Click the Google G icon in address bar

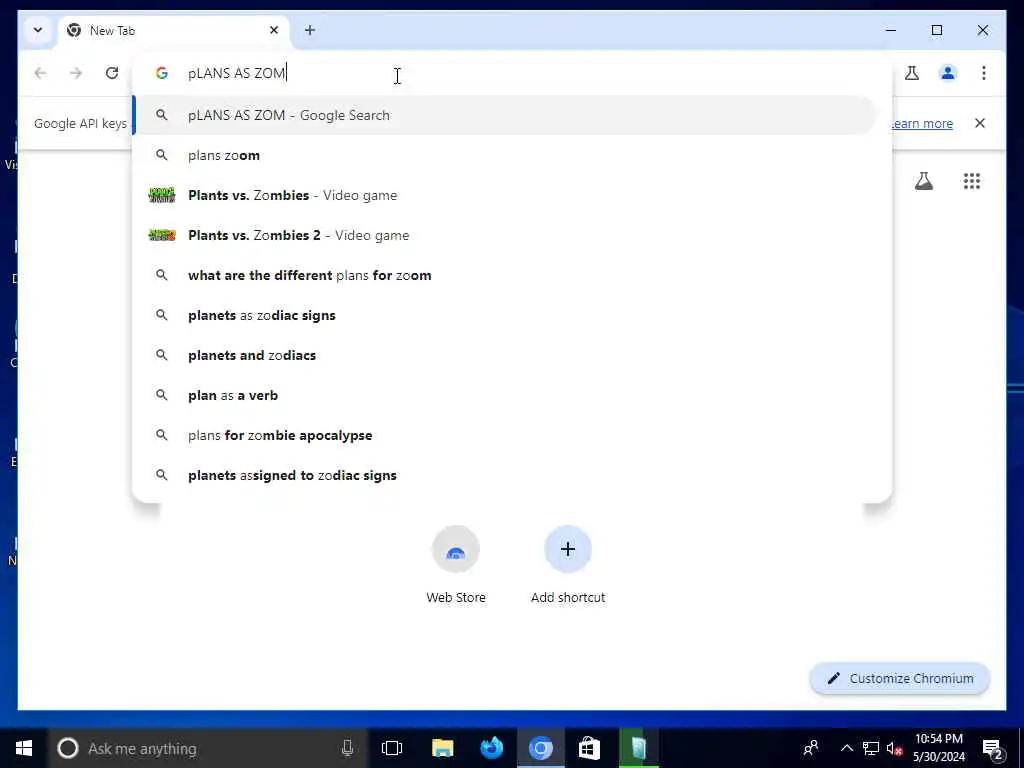point(162,73)
